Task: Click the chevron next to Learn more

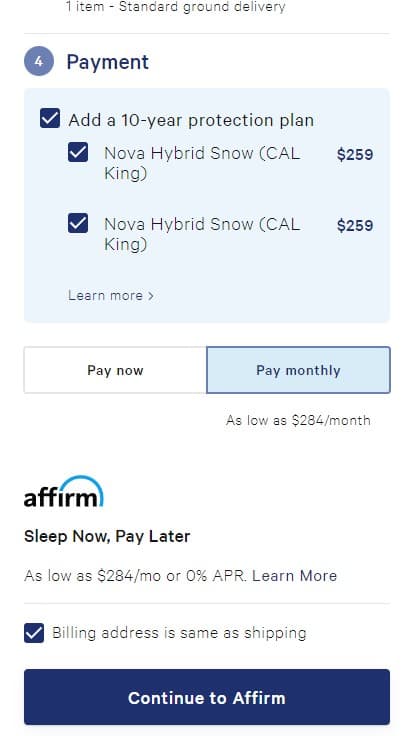Action: (x=151, y=296)
